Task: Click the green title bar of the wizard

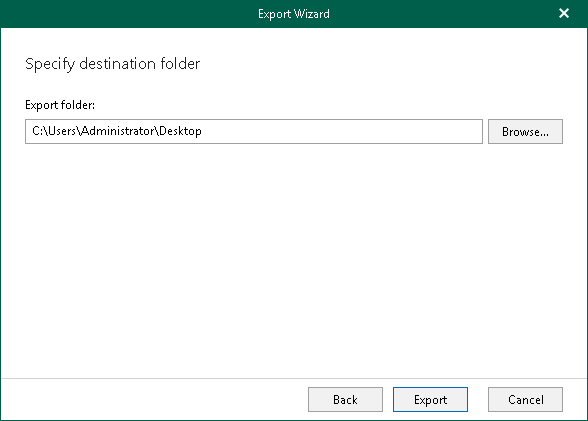Action: 150,14
